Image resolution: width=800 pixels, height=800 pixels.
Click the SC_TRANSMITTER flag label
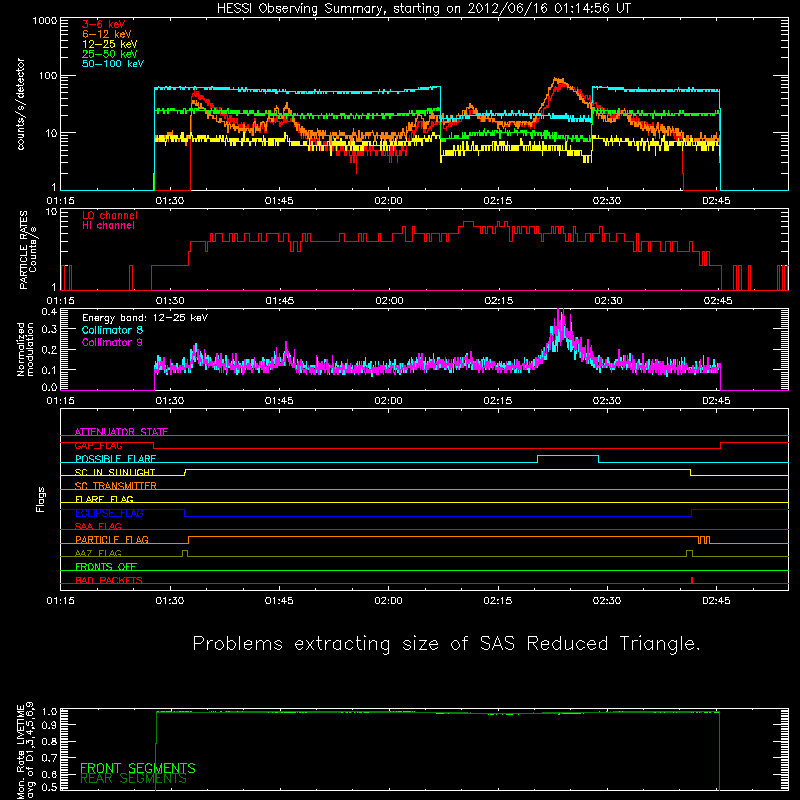[116, 486]
